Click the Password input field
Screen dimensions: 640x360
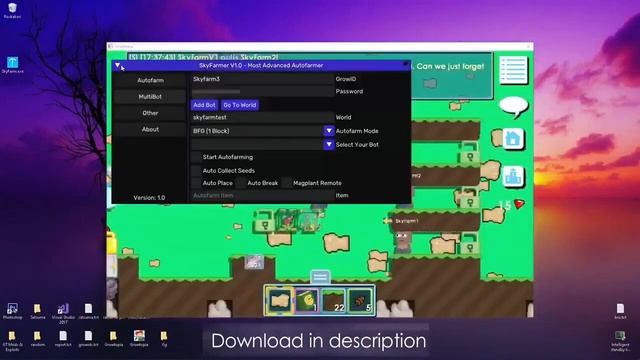click(x=262, y=91)
